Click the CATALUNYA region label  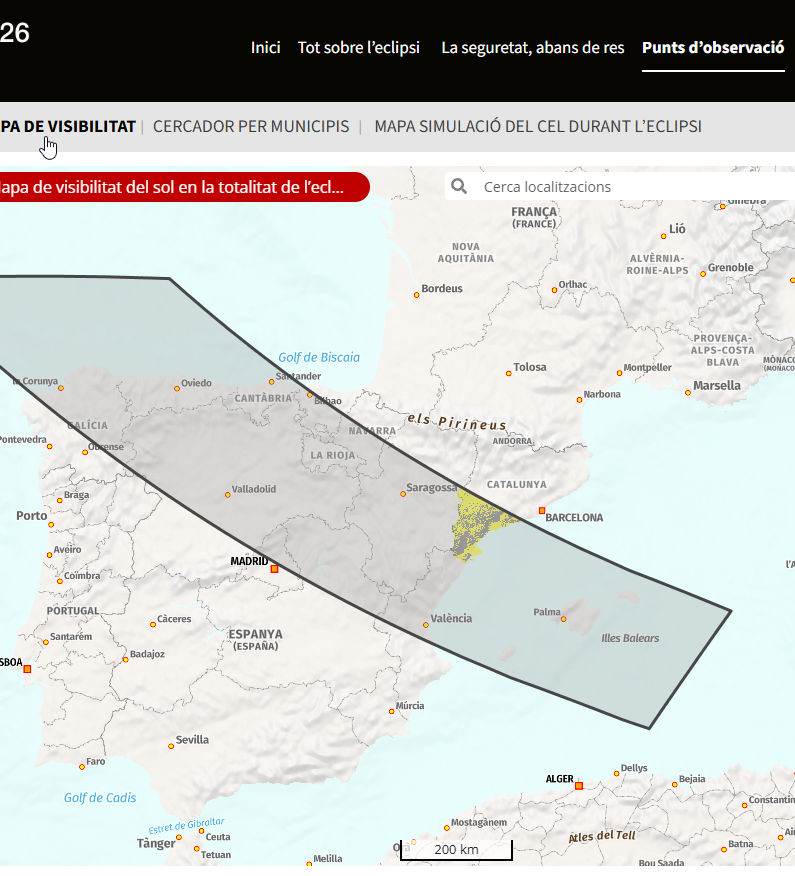pos(517,484)
